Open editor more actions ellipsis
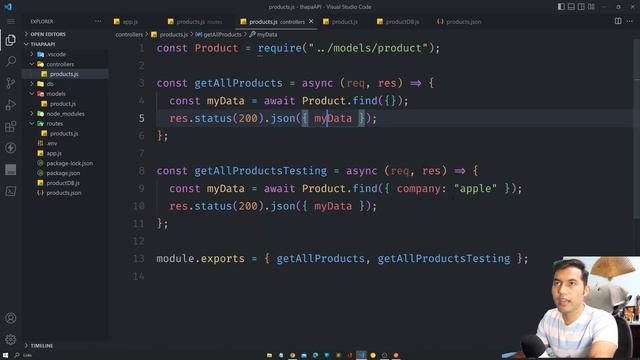The image size is (640, 360). [x=630, y=21]
